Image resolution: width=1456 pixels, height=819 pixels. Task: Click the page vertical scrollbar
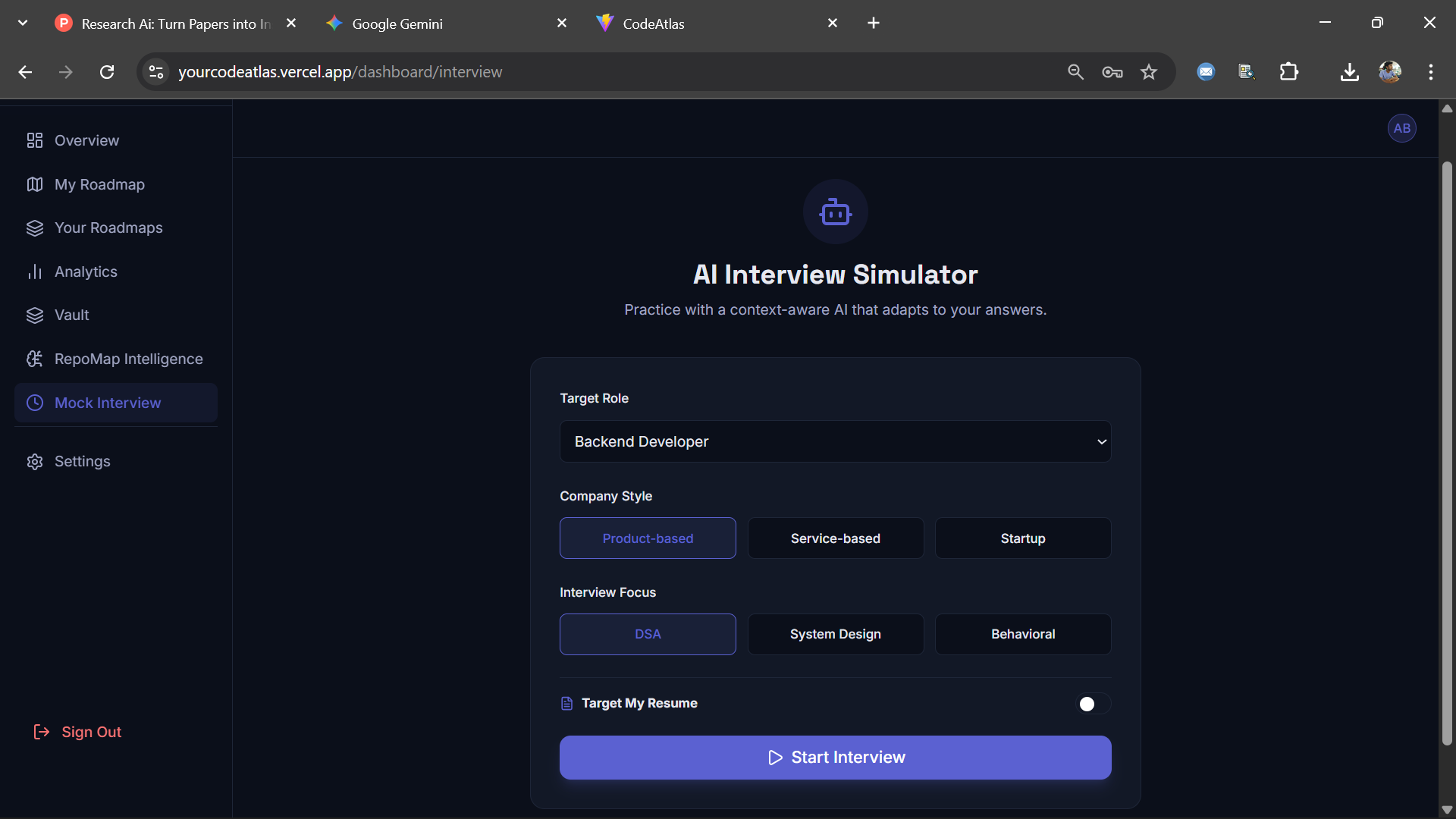(x=1446, y=455)
